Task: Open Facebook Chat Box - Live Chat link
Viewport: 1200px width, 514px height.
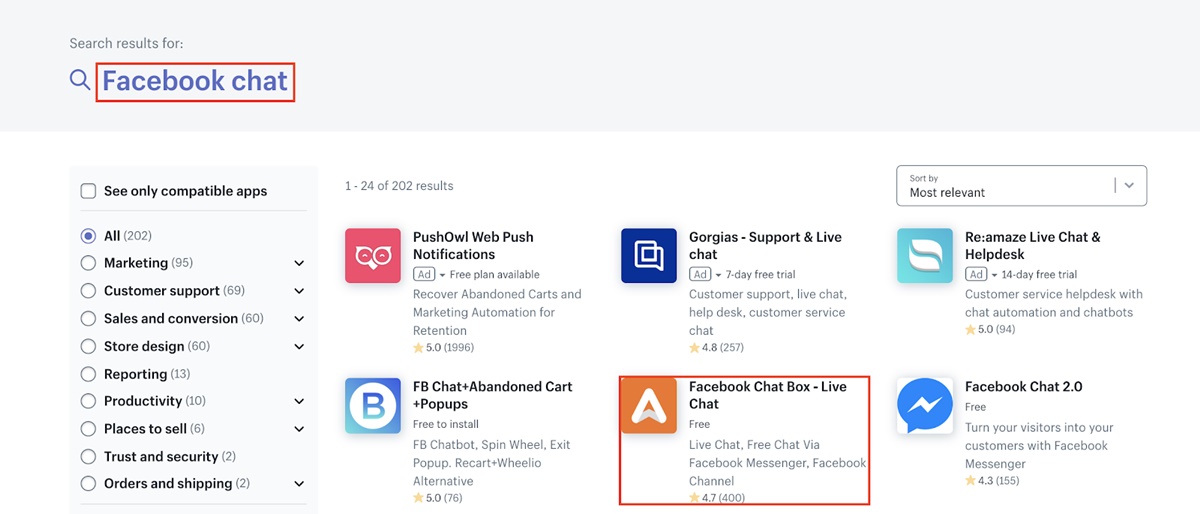Action: tap(767, 395)
